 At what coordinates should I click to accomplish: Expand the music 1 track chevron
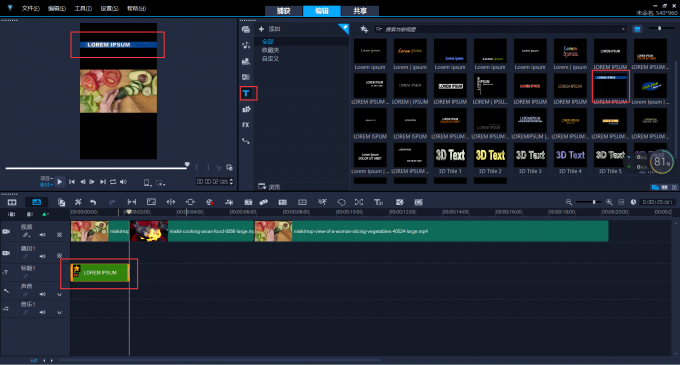coord(59,312)
